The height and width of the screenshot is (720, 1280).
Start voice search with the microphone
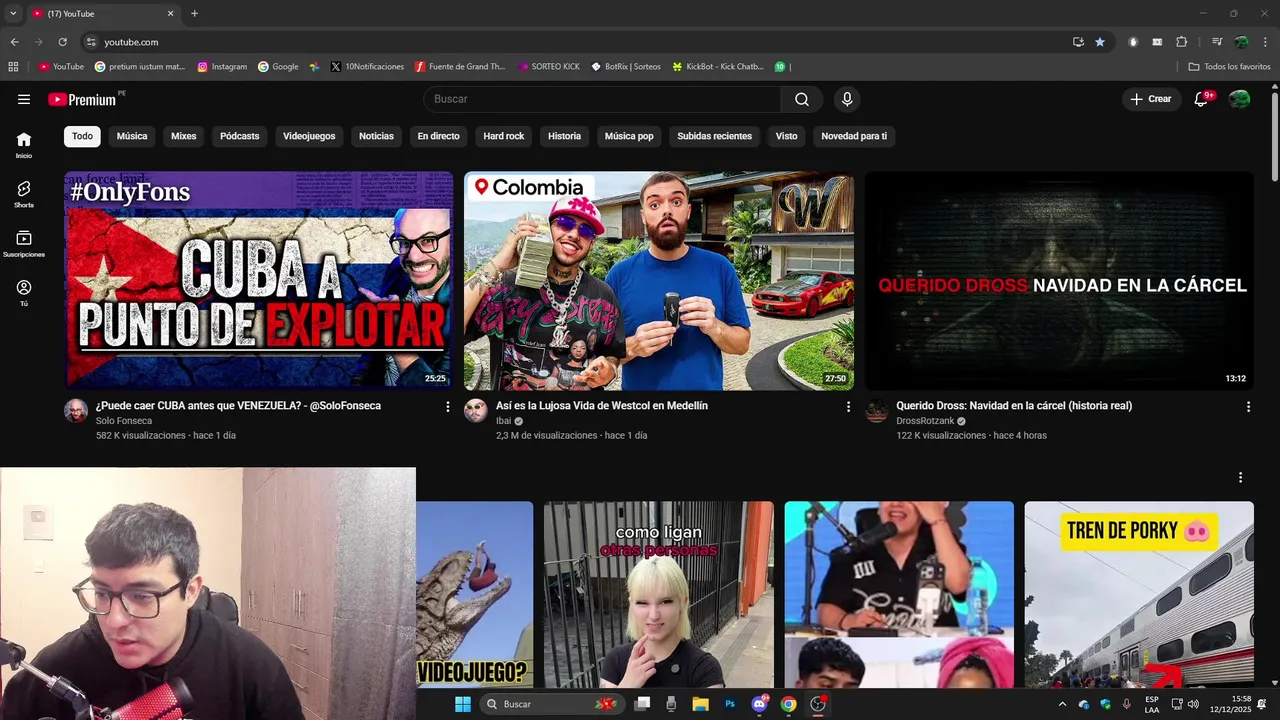(x=847, y=99)
